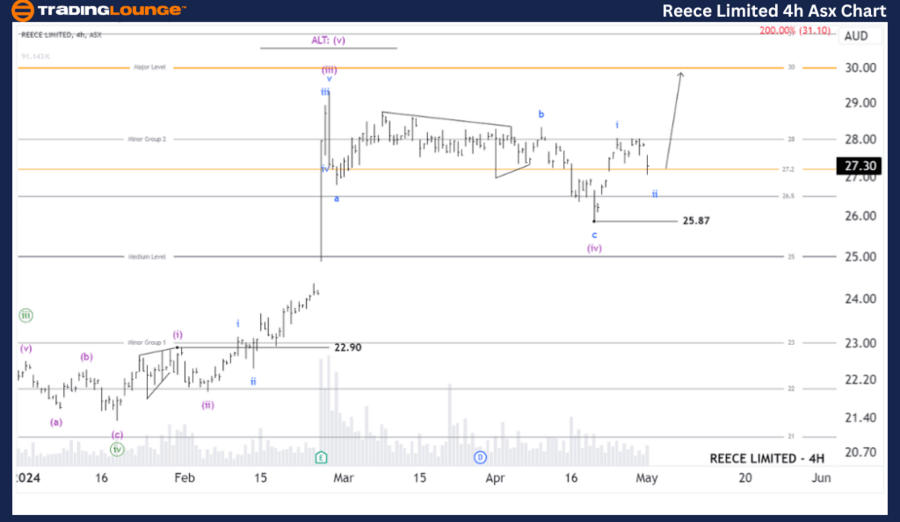
Task: Click the earnings 'E' marker icon
Action: pos(321,458)
